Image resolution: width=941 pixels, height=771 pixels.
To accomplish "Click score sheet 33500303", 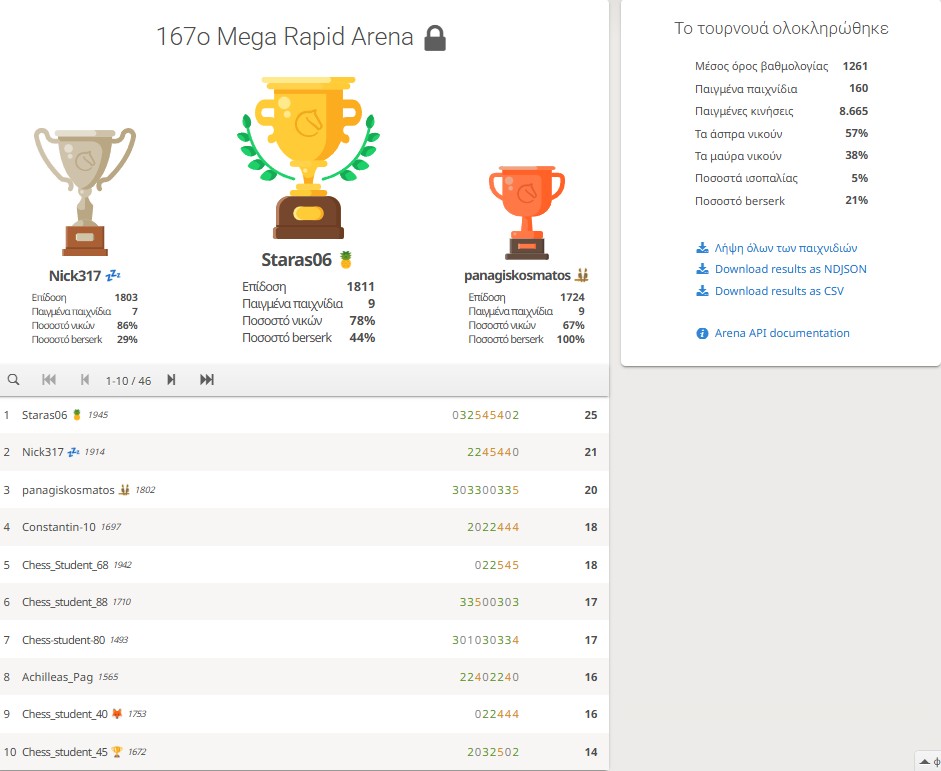I will [489, 602].
